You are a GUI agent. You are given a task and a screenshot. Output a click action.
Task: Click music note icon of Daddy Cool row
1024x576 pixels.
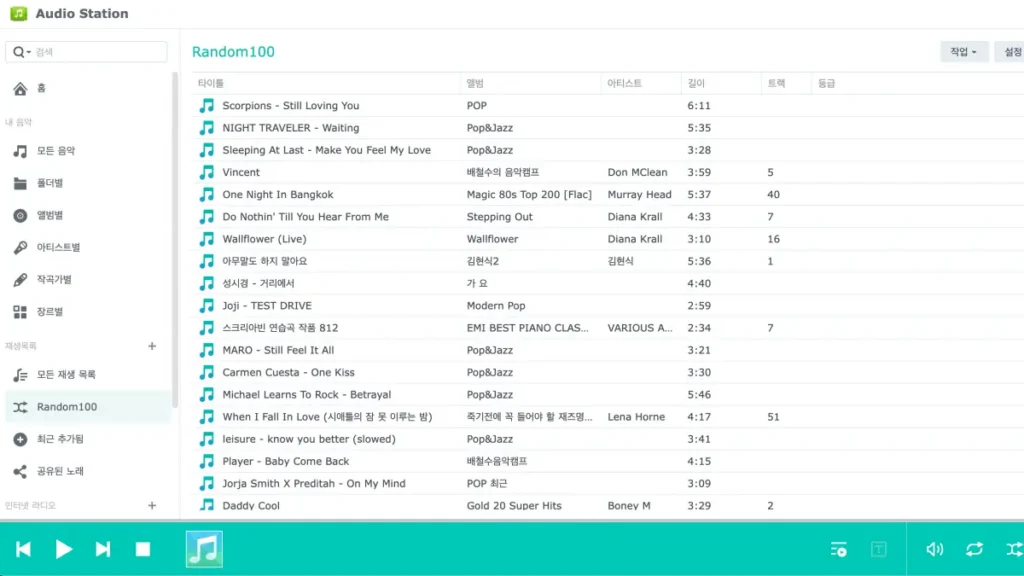pyautogui.click(x=206, y=505)
